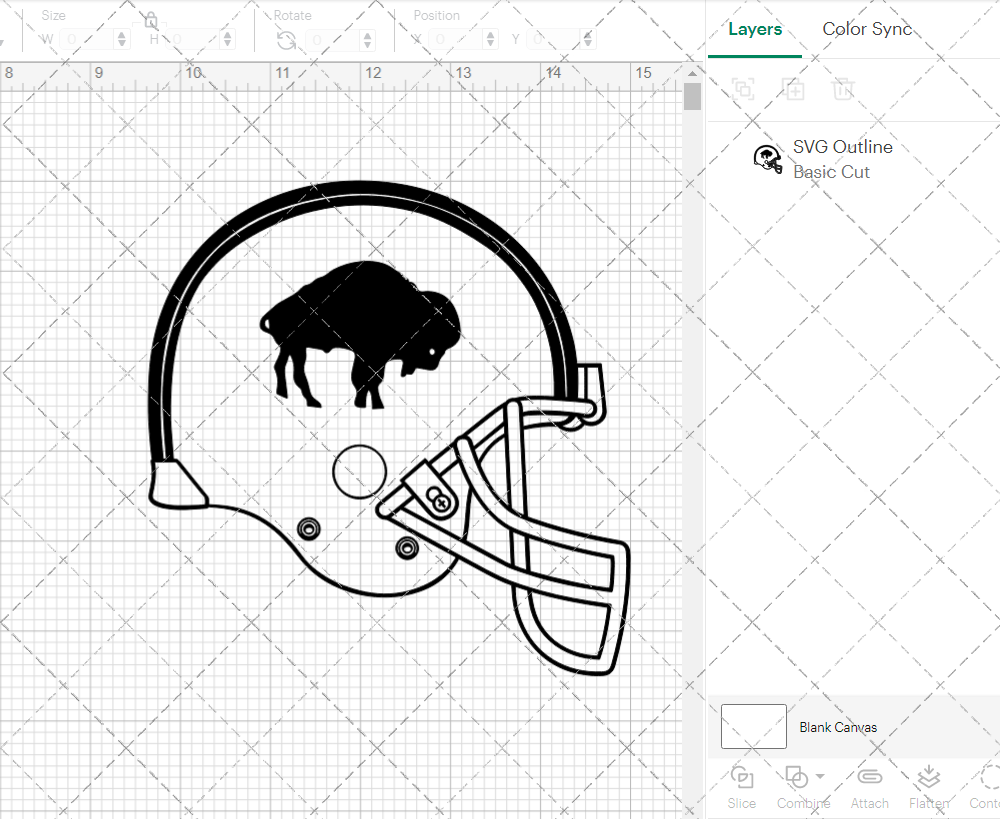Screen dimensions: 1000x819
Task: Click the Height size input field
Action: (194, 40)
